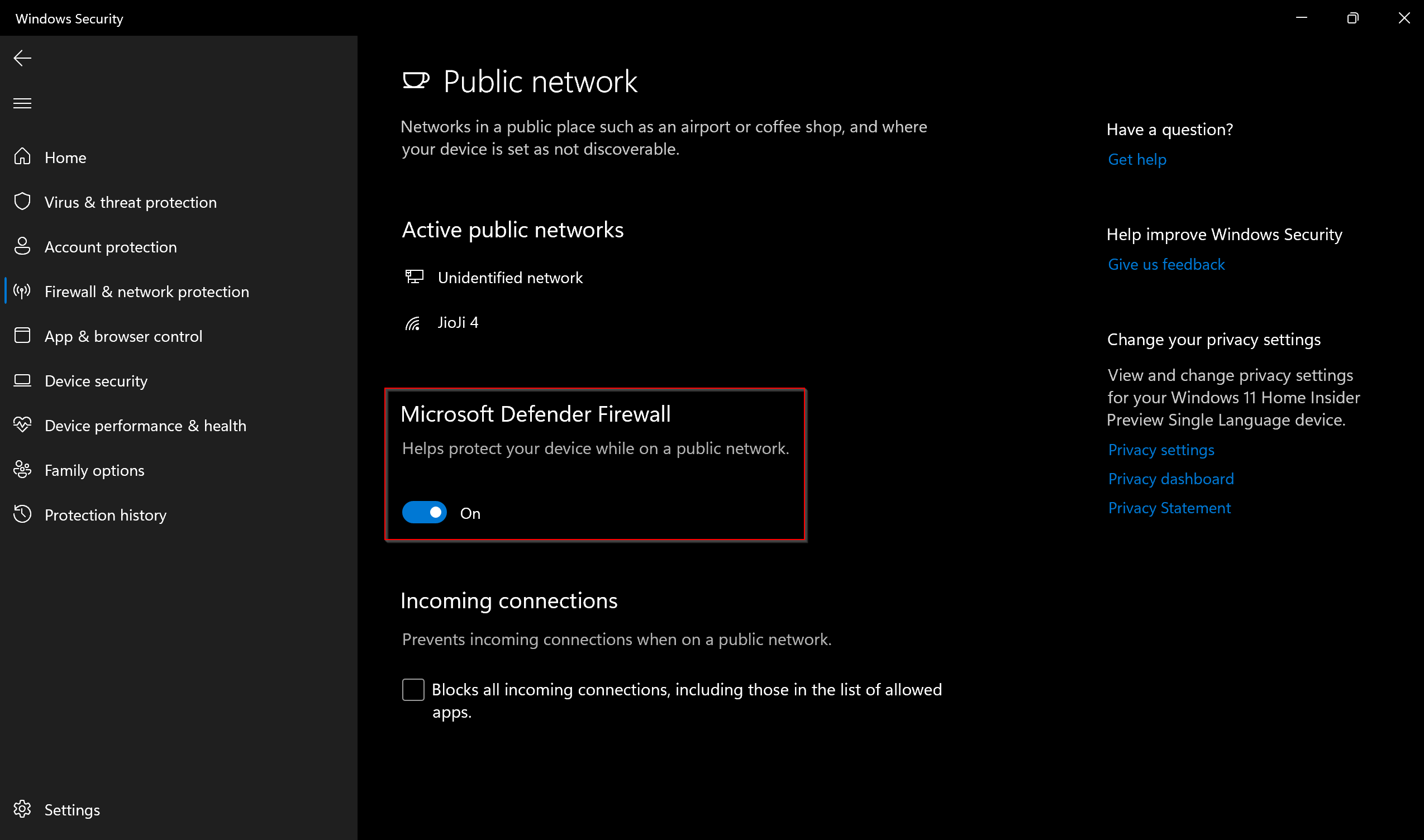Click the Device security icon
Screen dimensions: 1424x840
click(23, 380)
